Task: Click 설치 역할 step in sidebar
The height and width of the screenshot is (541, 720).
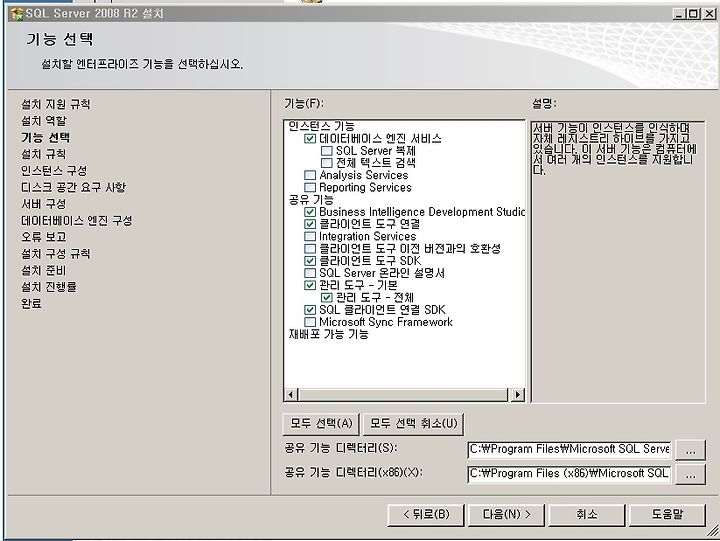Action: point(44,121)
